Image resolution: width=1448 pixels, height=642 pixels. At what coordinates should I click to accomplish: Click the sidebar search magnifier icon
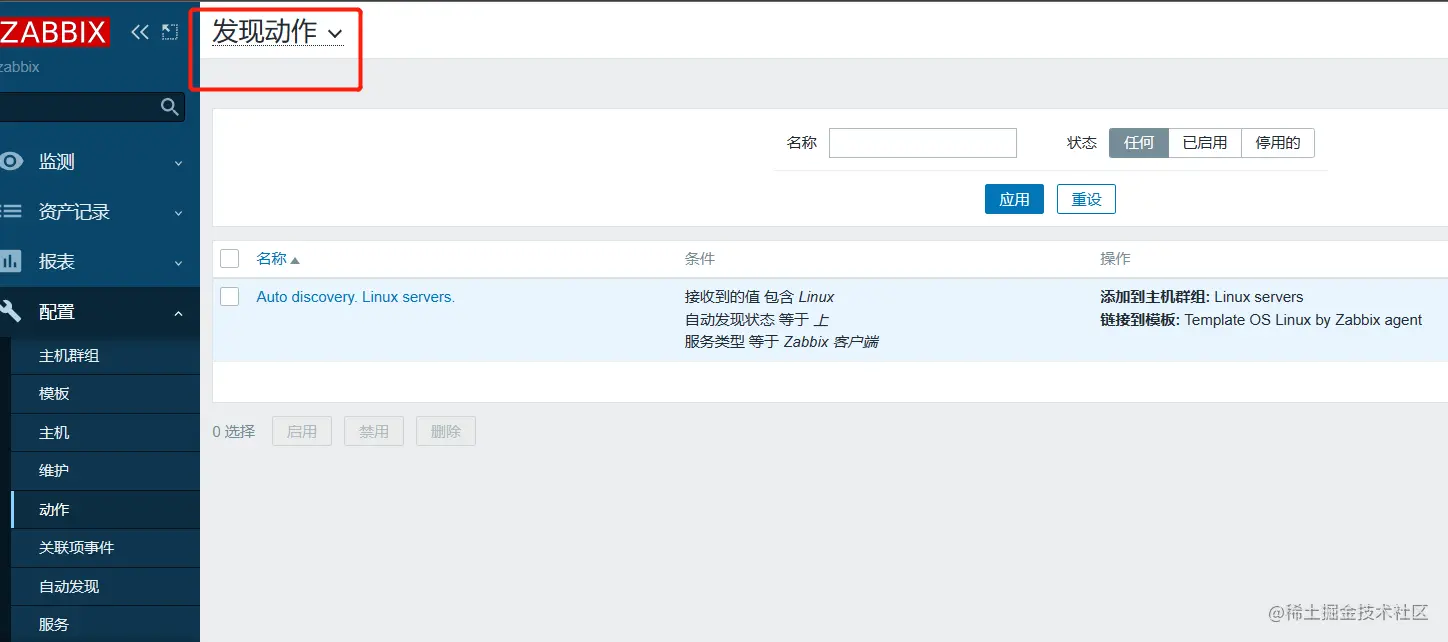pyautogui.click(x=170, y=107)
